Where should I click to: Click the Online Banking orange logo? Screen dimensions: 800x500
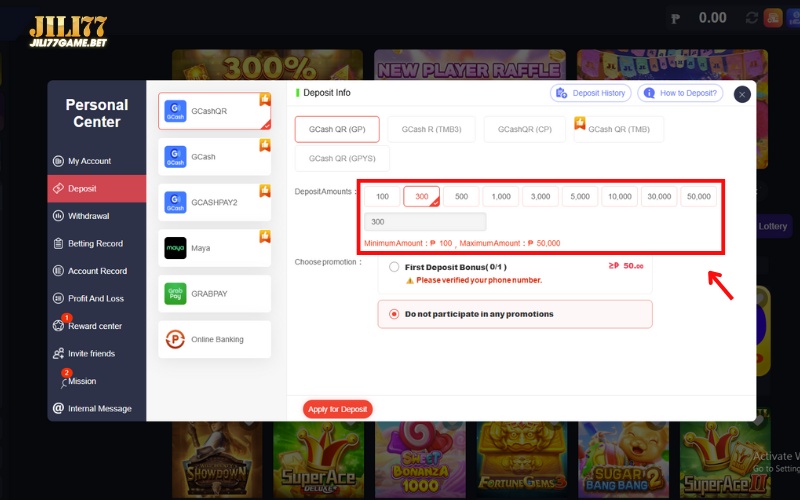click(x=175, y=339)
